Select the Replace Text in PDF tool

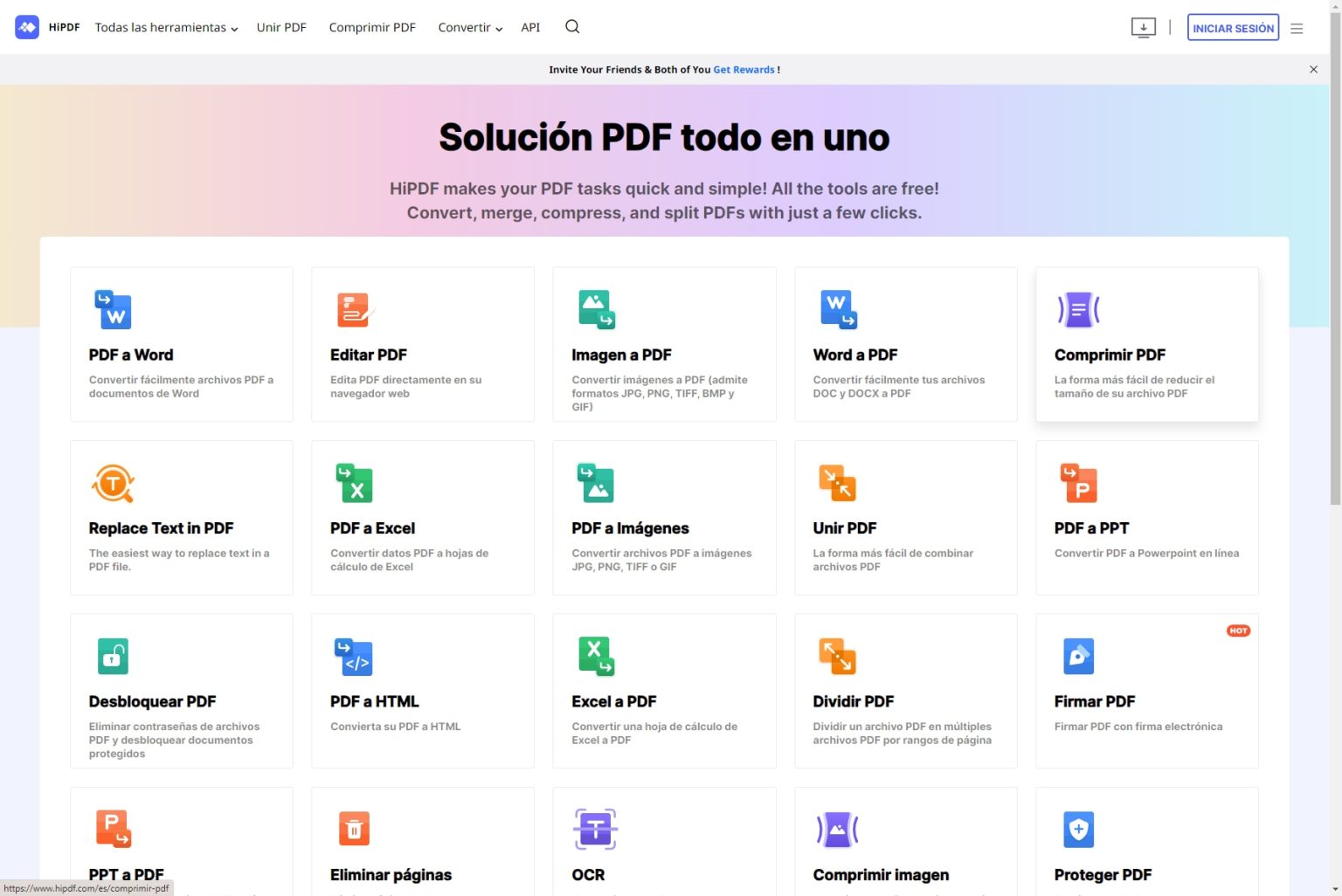[181, 518]
